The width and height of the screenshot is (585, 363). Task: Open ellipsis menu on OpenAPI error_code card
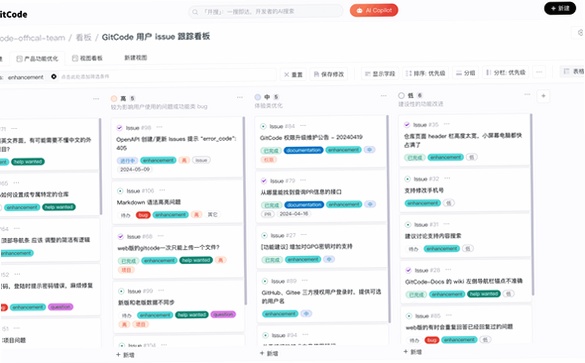point(159,127)
